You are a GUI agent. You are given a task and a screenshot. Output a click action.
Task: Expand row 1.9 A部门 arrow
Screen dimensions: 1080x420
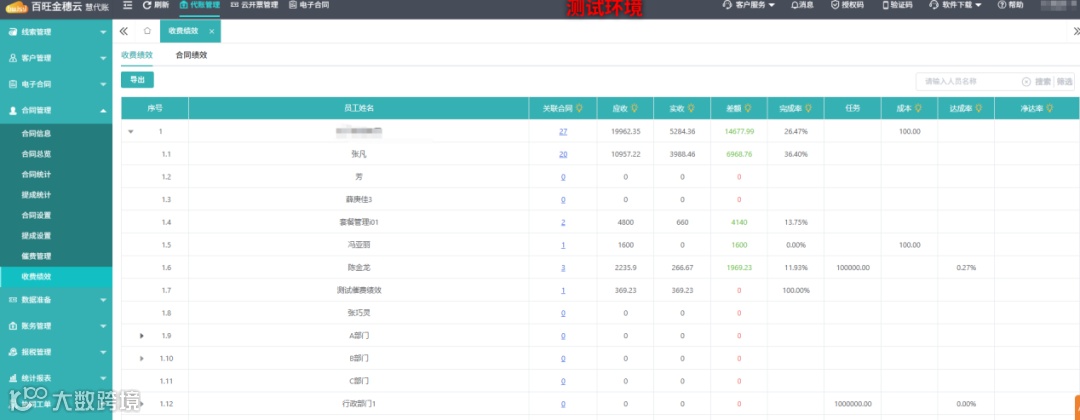click(142, 336)
